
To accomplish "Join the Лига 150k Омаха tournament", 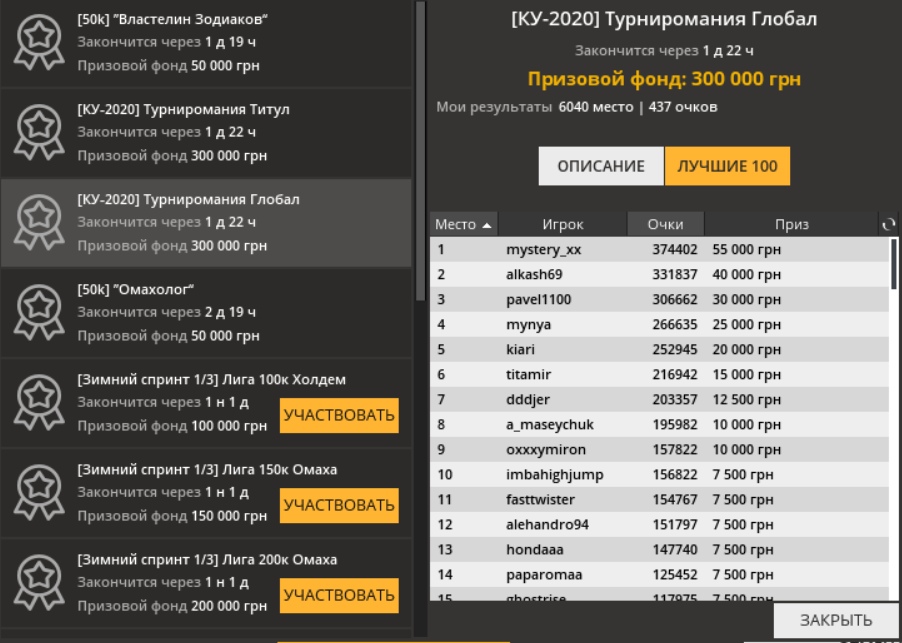I will [339, 506].
